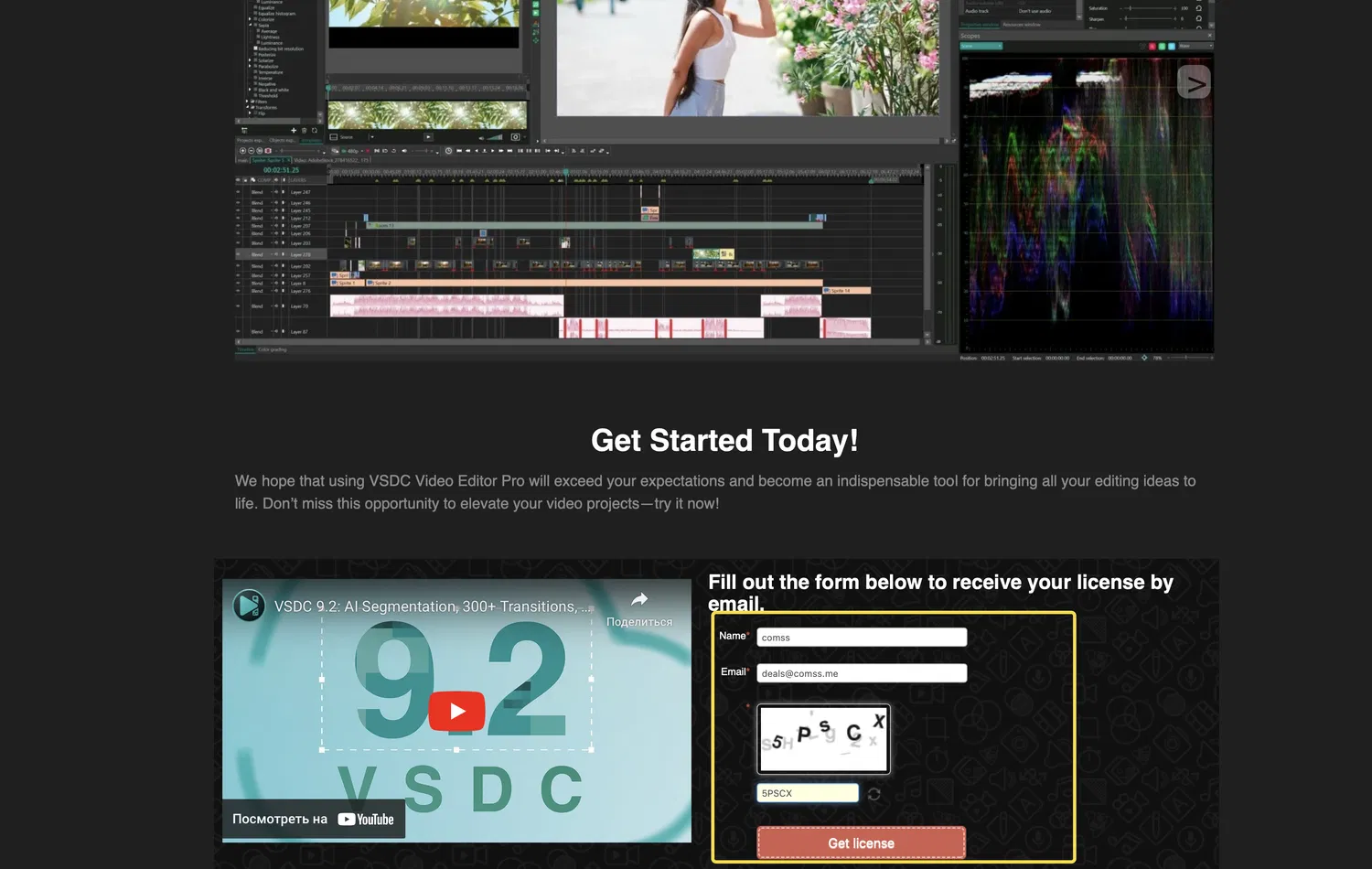
Task: Click the captcha code entry field
Action: (808, 793)
